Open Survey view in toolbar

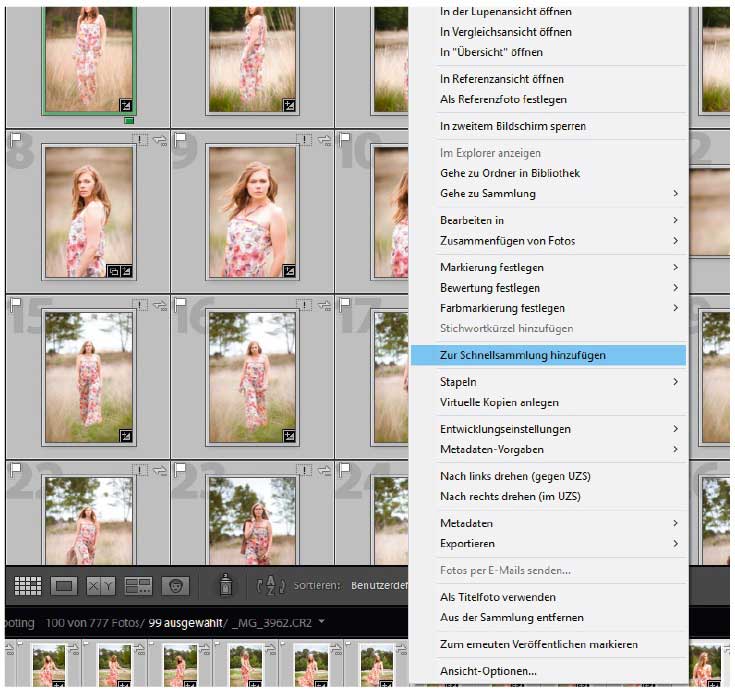pos(138,586)
